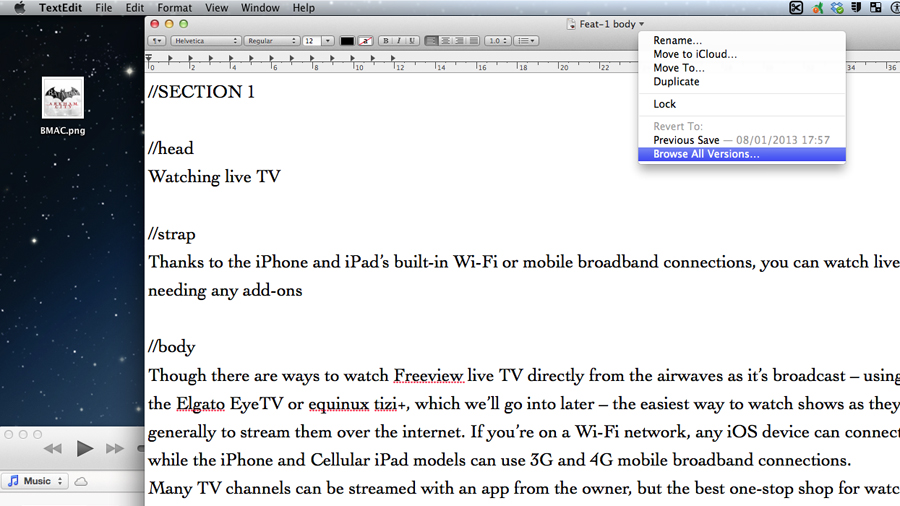The height and width of the screenshot is (506, 900).
Task: Toggle italic formatting
Action: (x=399, y=41)
